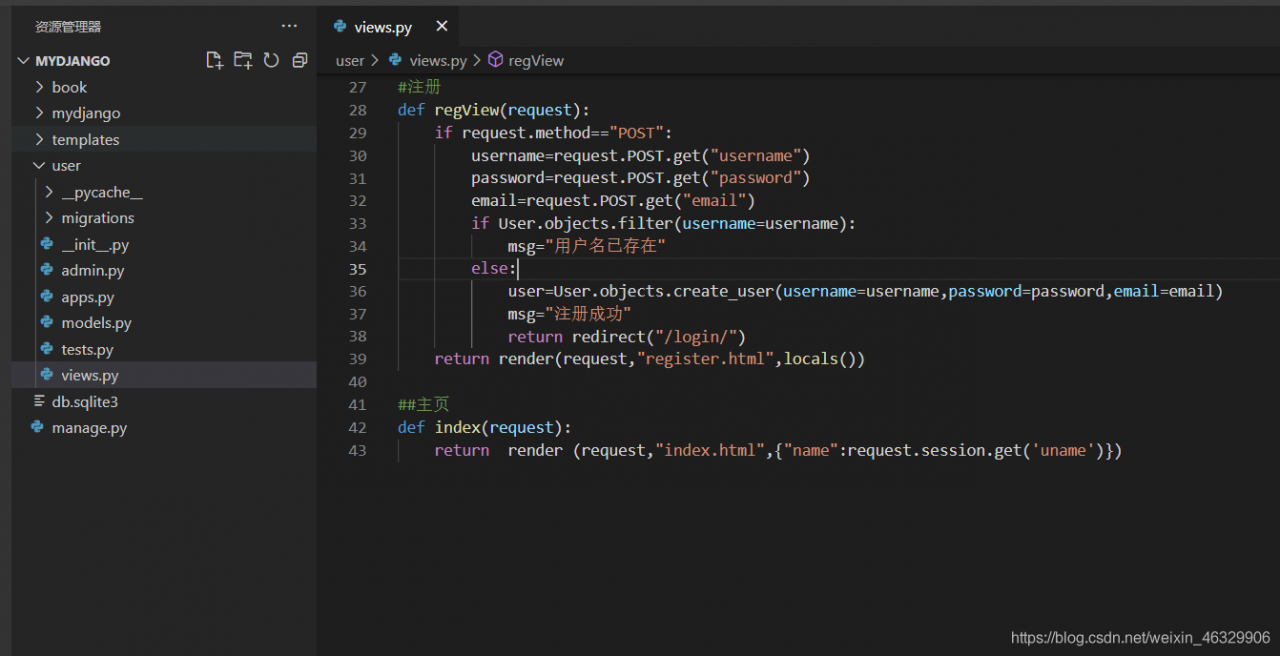Viewport: 1280px width, 656px height.
Task: Collapse all folders in explorer
Action: click(x=299, y=60)
